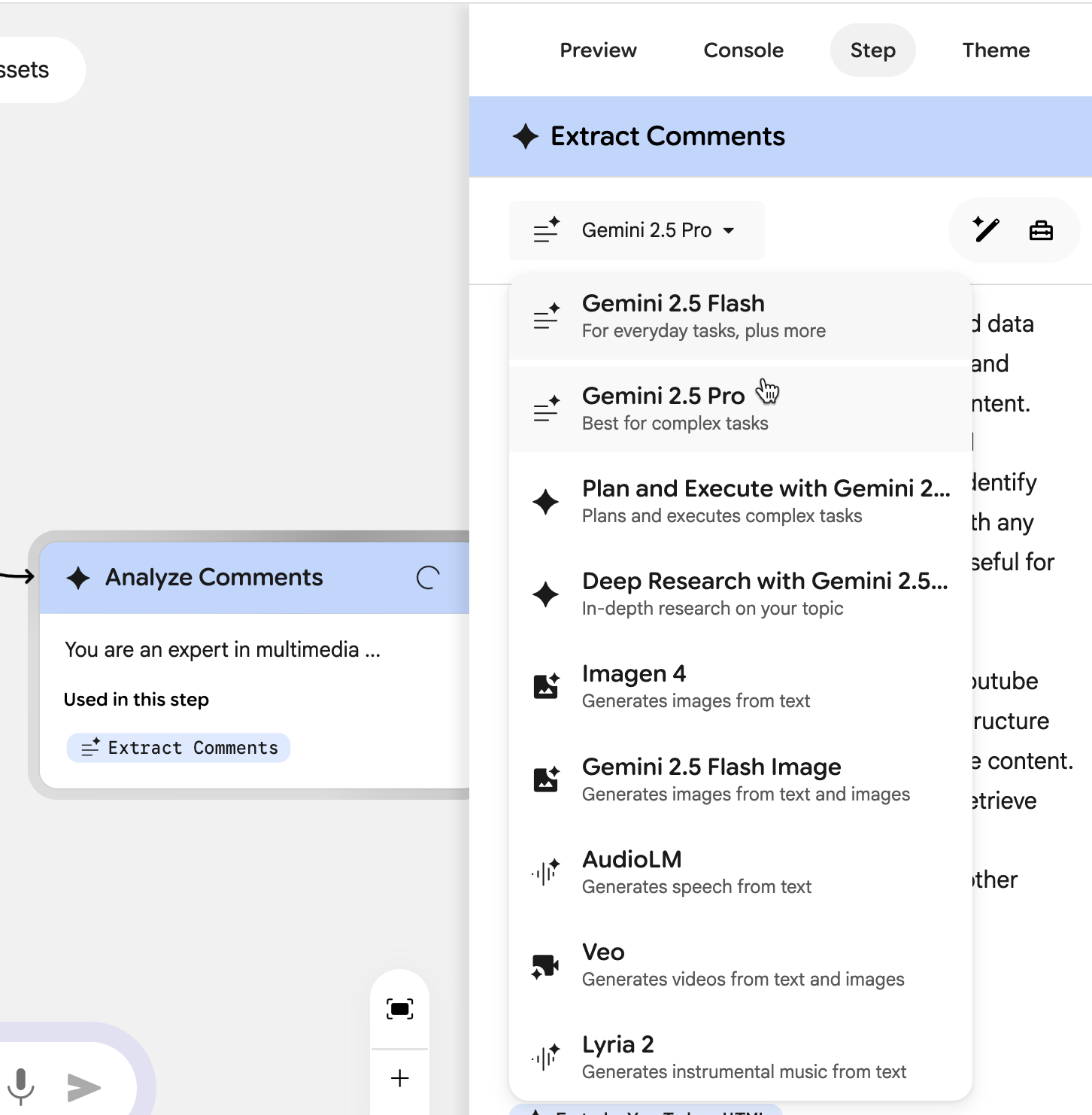Screen dimensions: 1092x1115
Task: Click the Analyze Comments sparkle icon
Action: pos(78,578)
